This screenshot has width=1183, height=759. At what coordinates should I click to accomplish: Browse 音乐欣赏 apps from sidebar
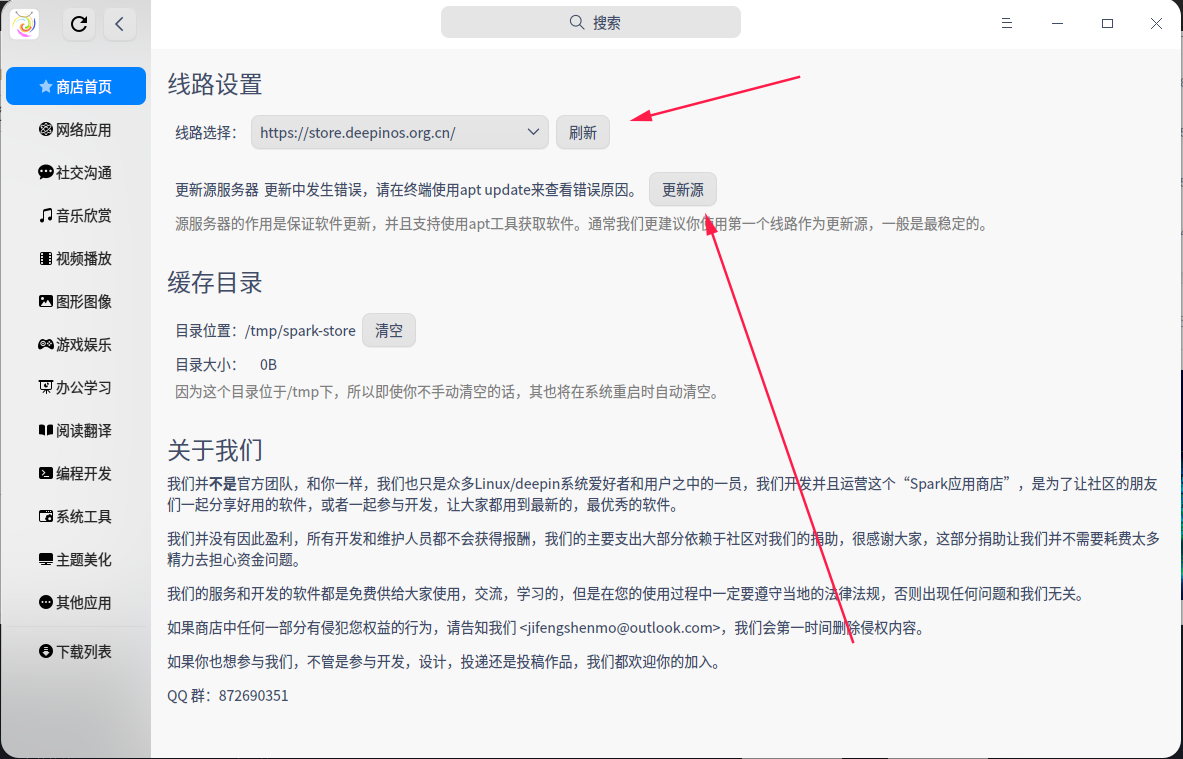pos(75,215)
